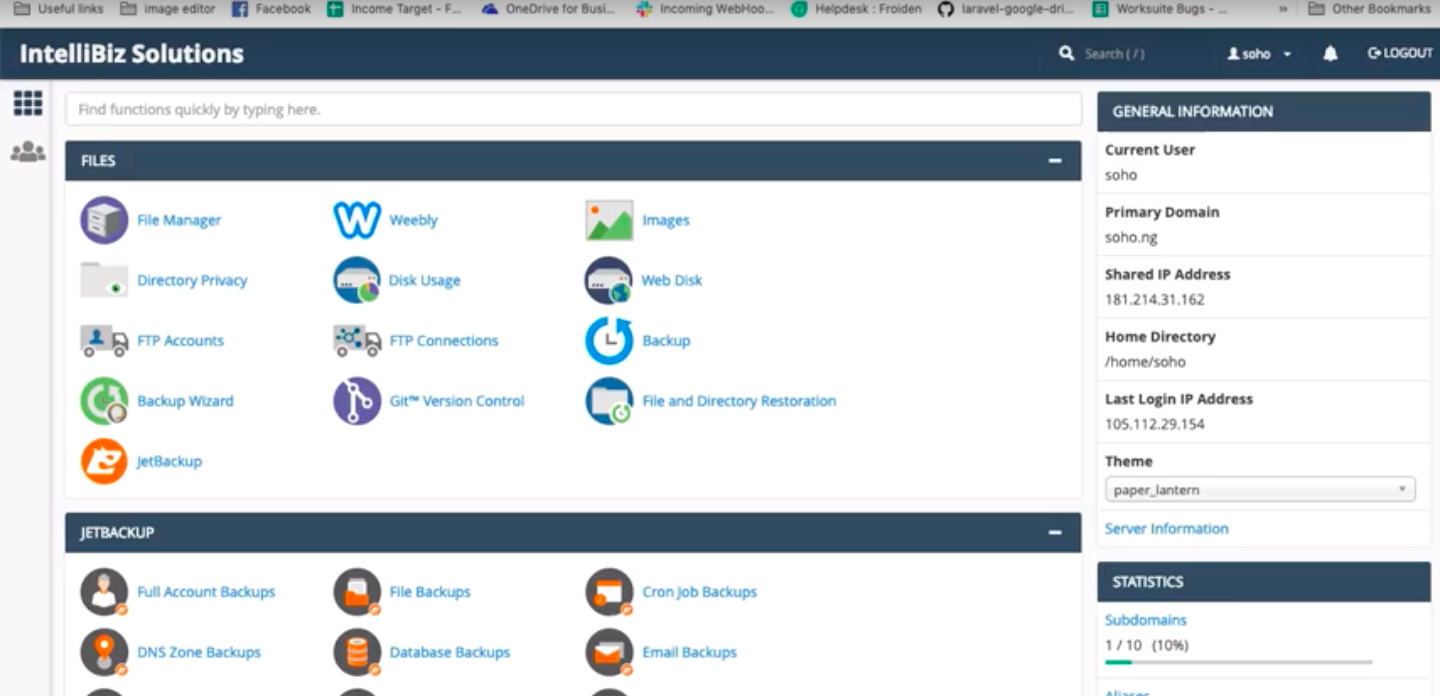Open the Git Version Control icon

(357, 401)
